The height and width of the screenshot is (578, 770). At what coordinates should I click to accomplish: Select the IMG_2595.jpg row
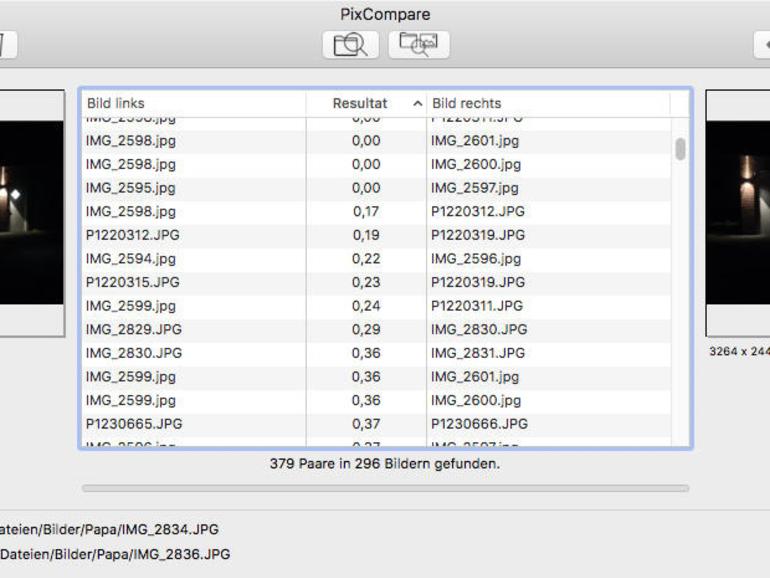point(376,188)
